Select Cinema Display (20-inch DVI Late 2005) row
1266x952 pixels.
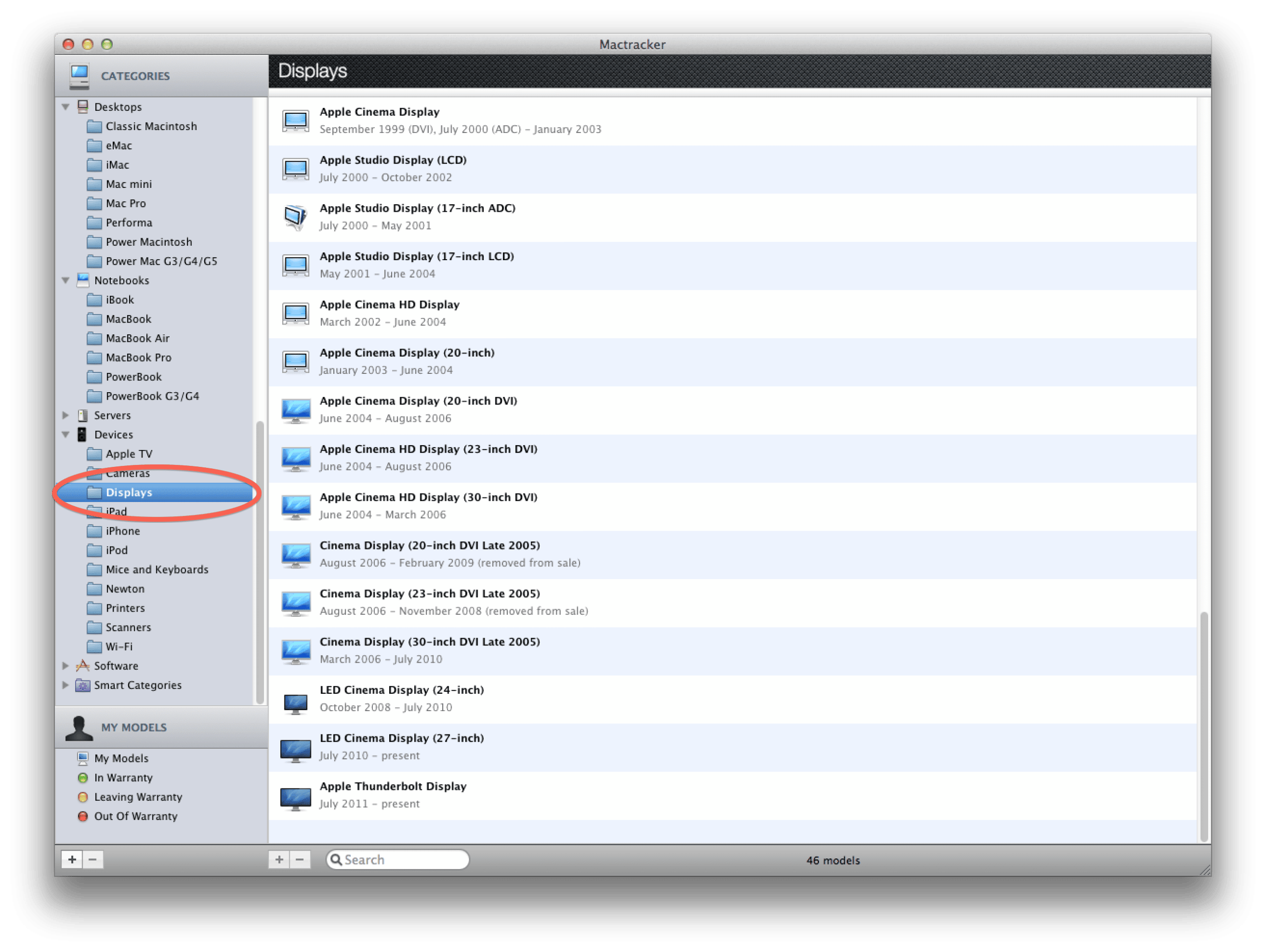coord(733,555)
